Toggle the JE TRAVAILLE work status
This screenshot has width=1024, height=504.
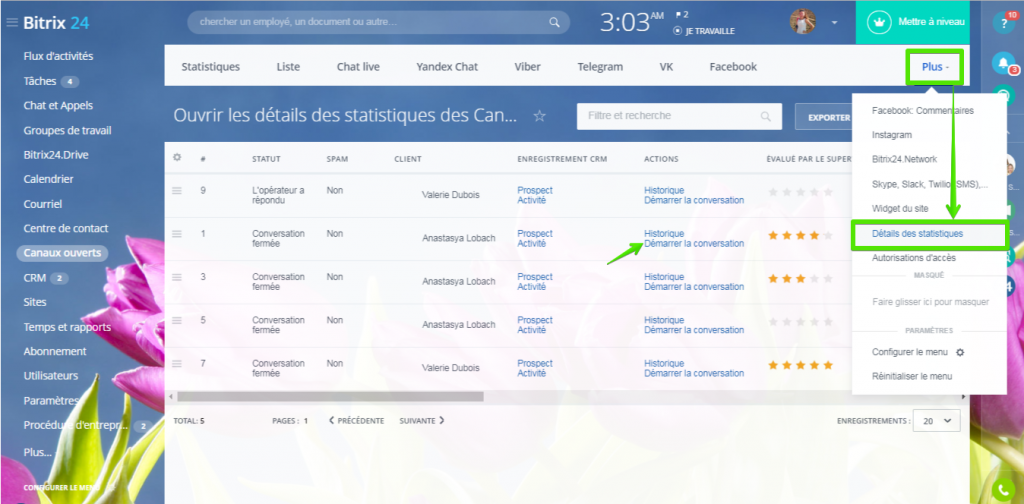703,31
